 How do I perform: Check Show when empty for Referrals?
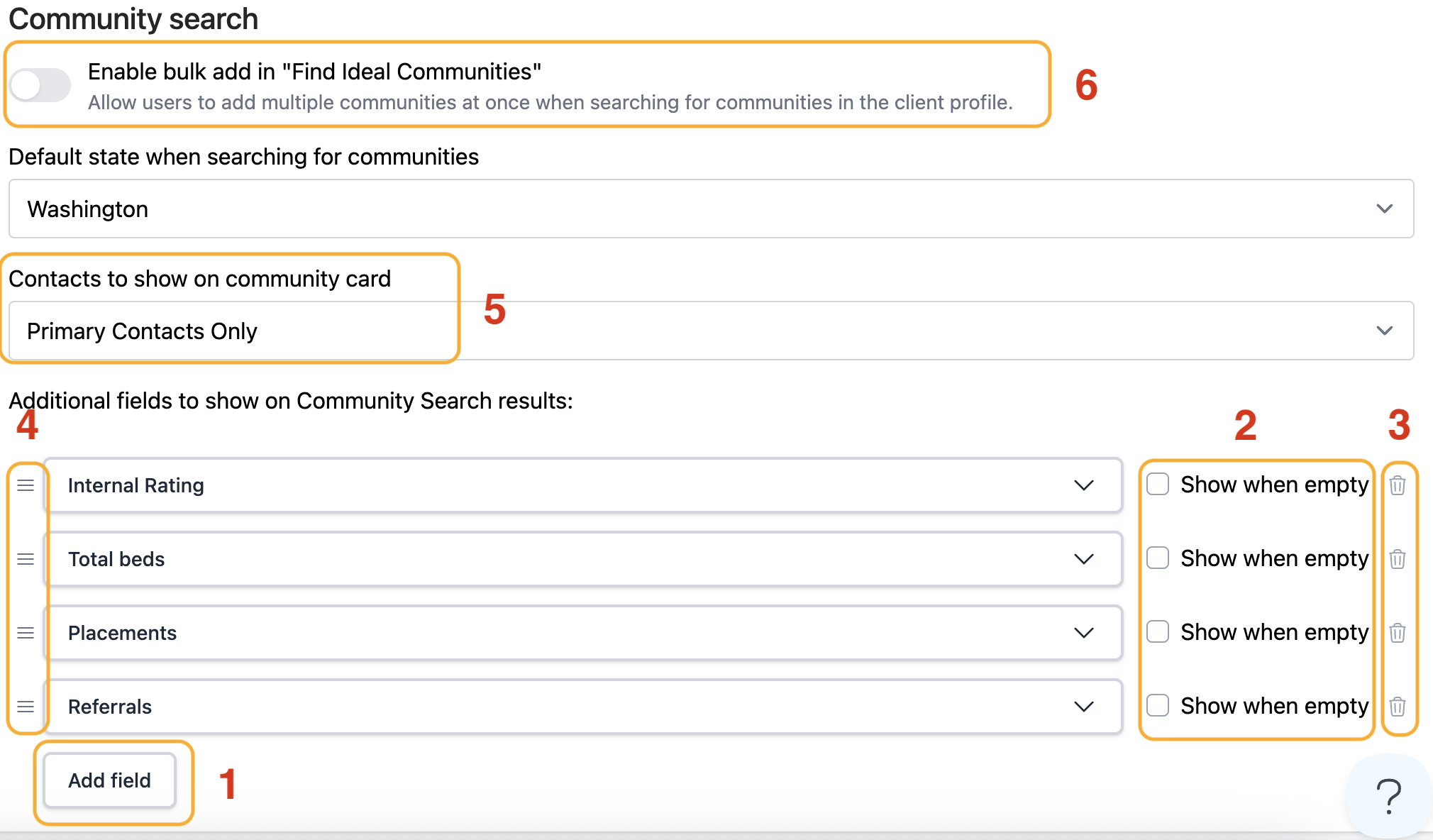[1158, 705]
